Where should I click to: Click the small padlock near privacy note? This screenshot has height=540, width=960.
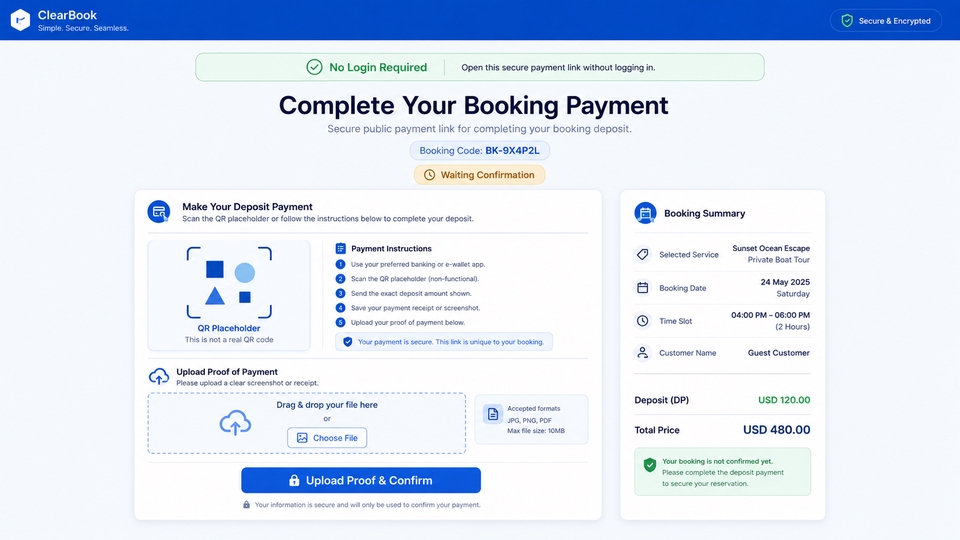[246, 505]
